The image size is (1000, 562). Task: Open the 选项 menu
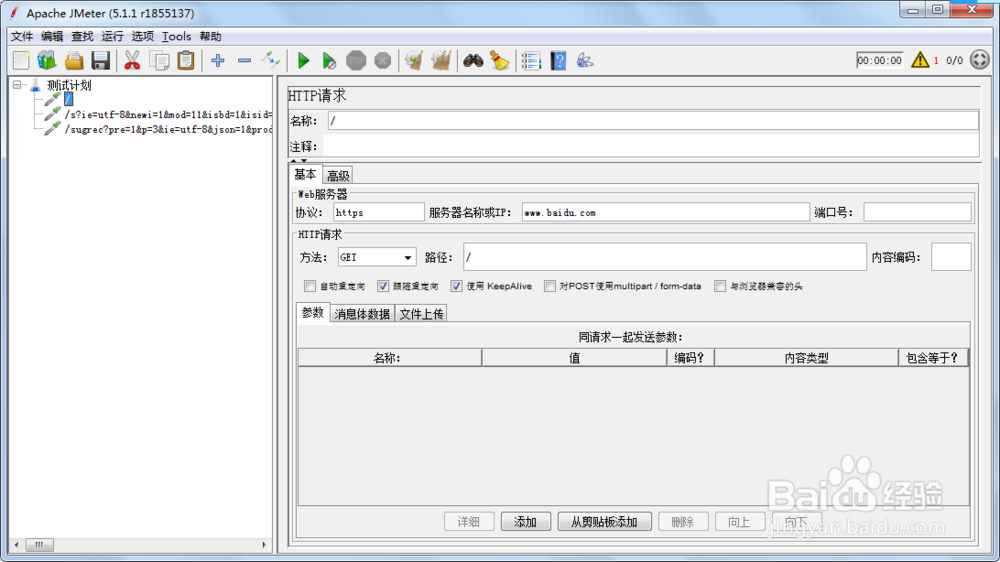[142, 36]
